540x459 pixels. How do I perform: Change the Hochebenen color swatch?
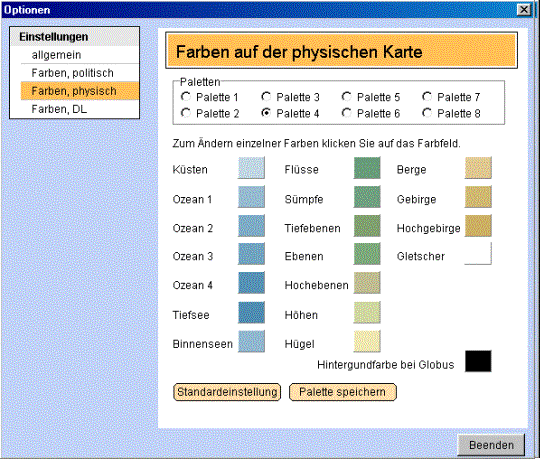coord(367,283)
